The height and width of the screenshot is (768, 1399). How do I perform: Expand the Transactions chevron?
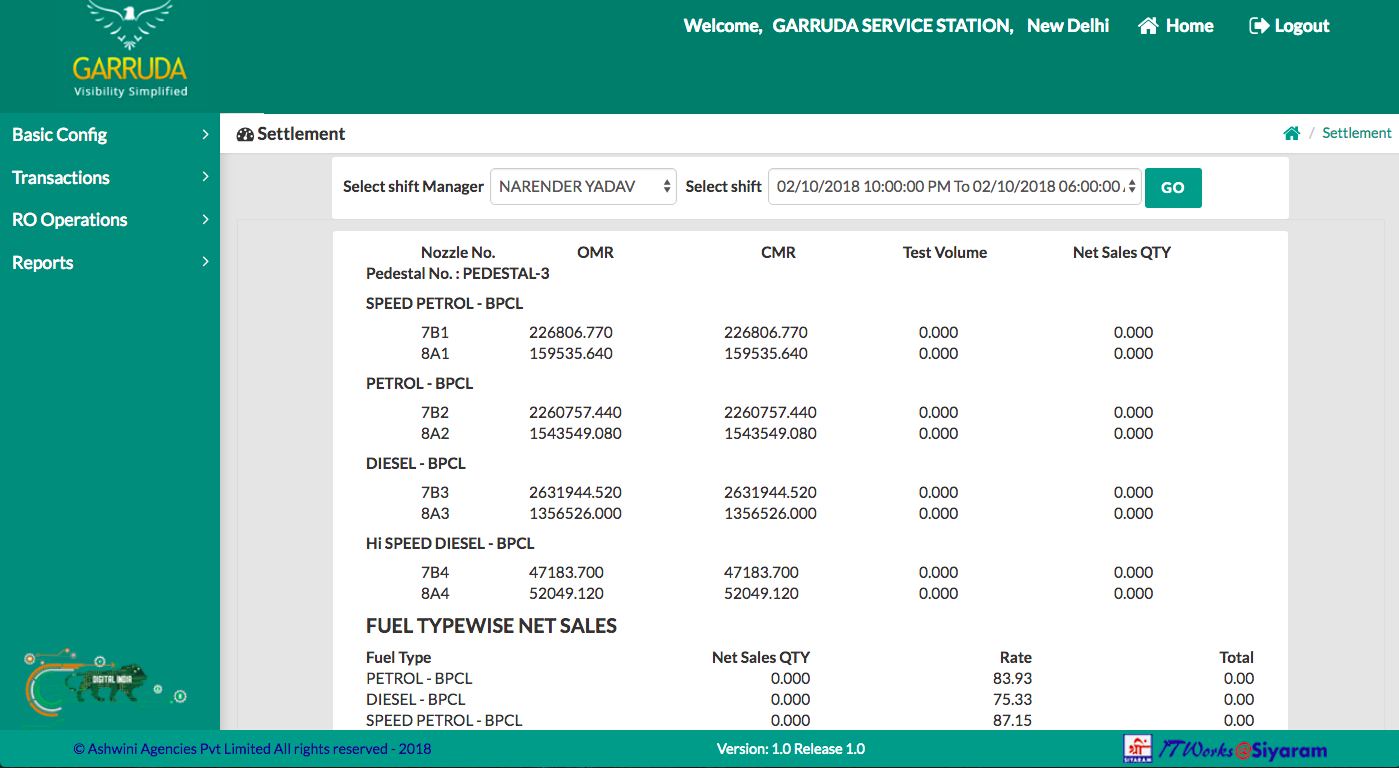click(x=205, y=177)
